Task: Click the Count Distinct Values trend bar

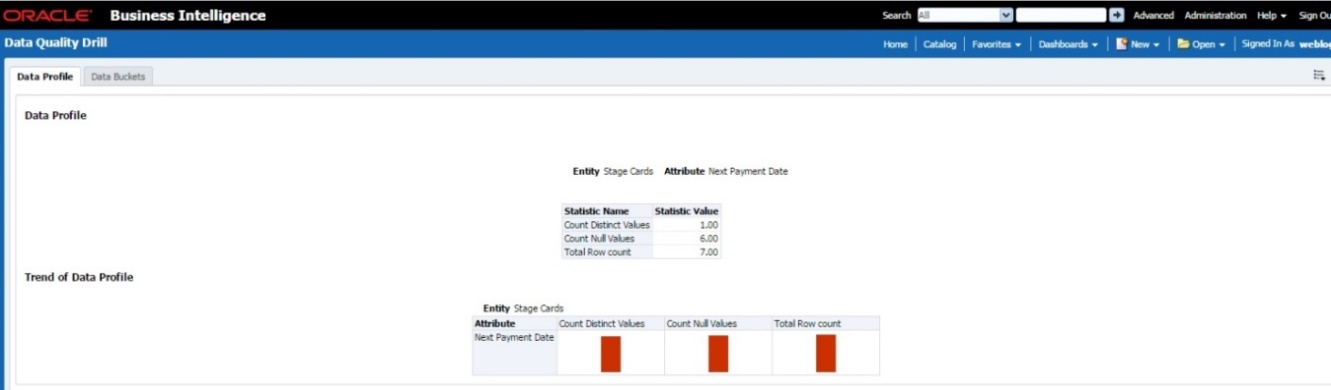Action: (611, 354)
